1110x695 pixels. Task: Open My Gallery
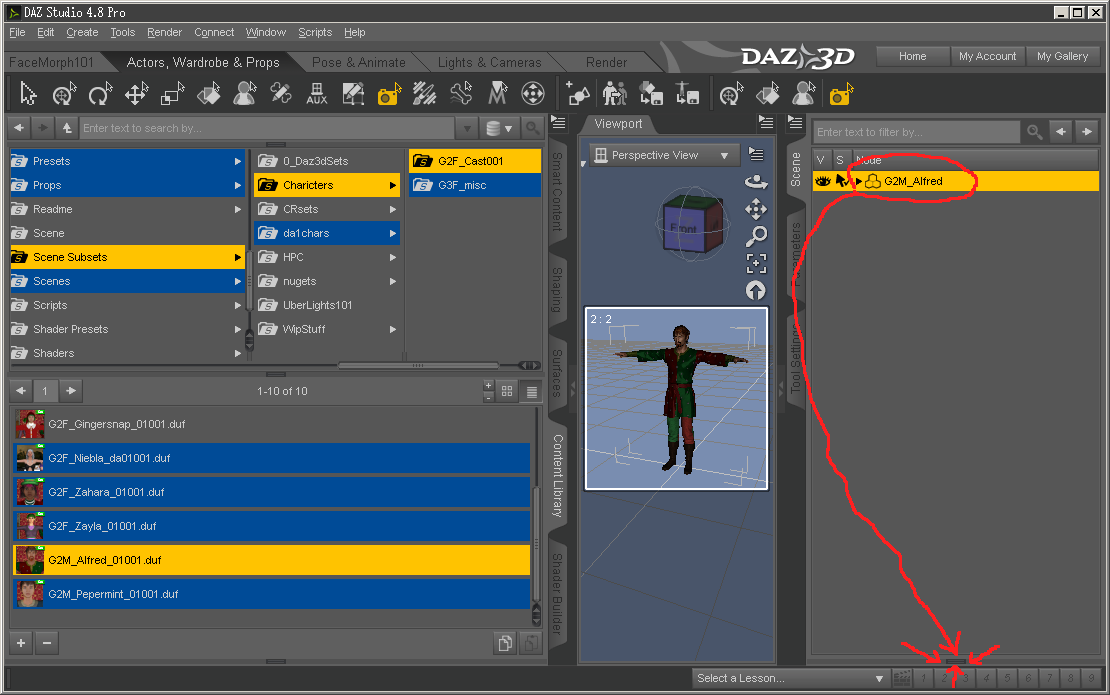pos(1063,57)
